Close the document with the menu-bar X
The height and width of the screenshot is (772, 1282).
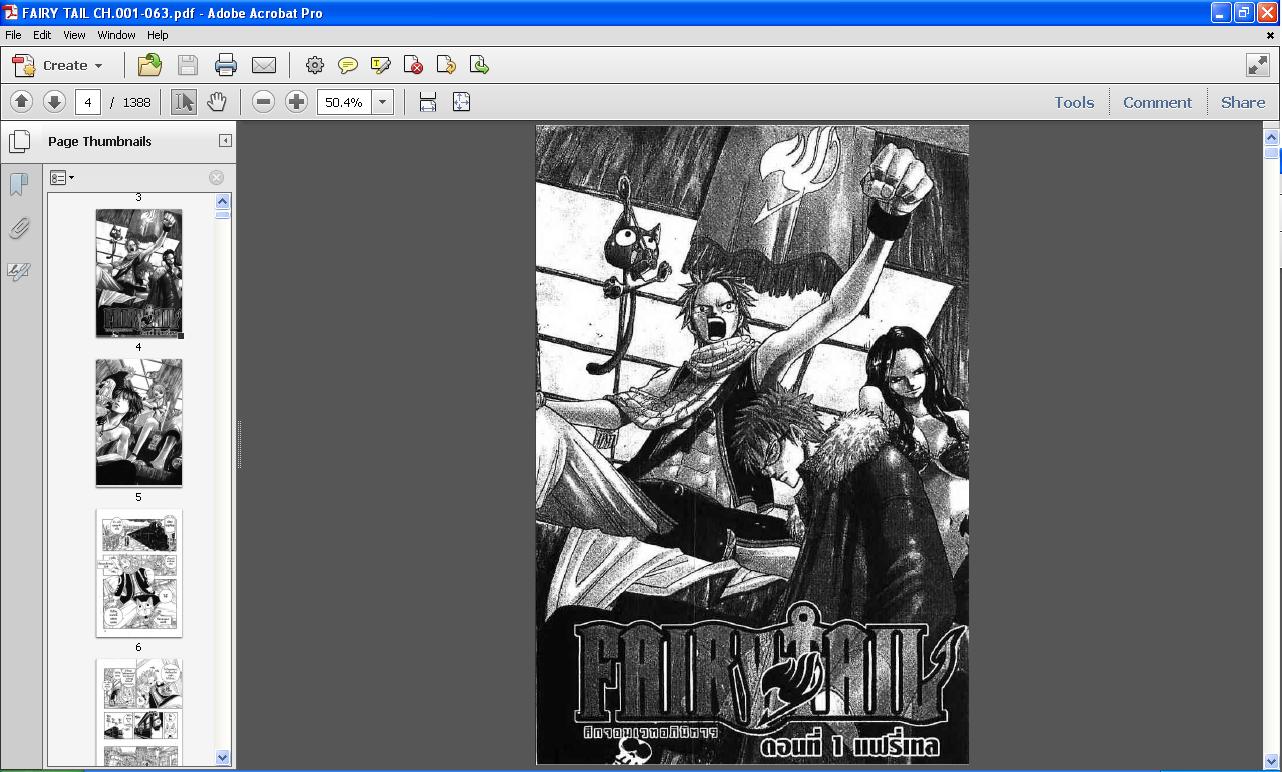[x=1270, y=35]
